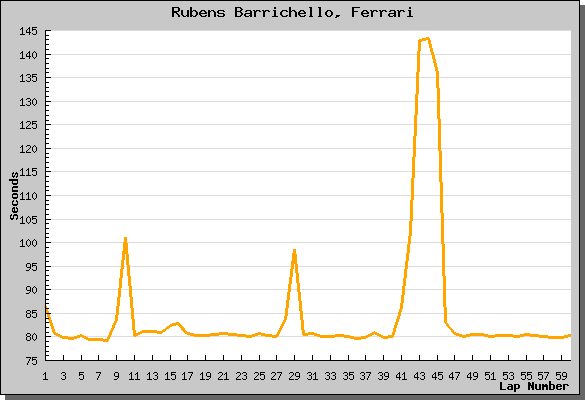
Task: Click lap 29 label on x-axis
Action: (x=294, y=376)
